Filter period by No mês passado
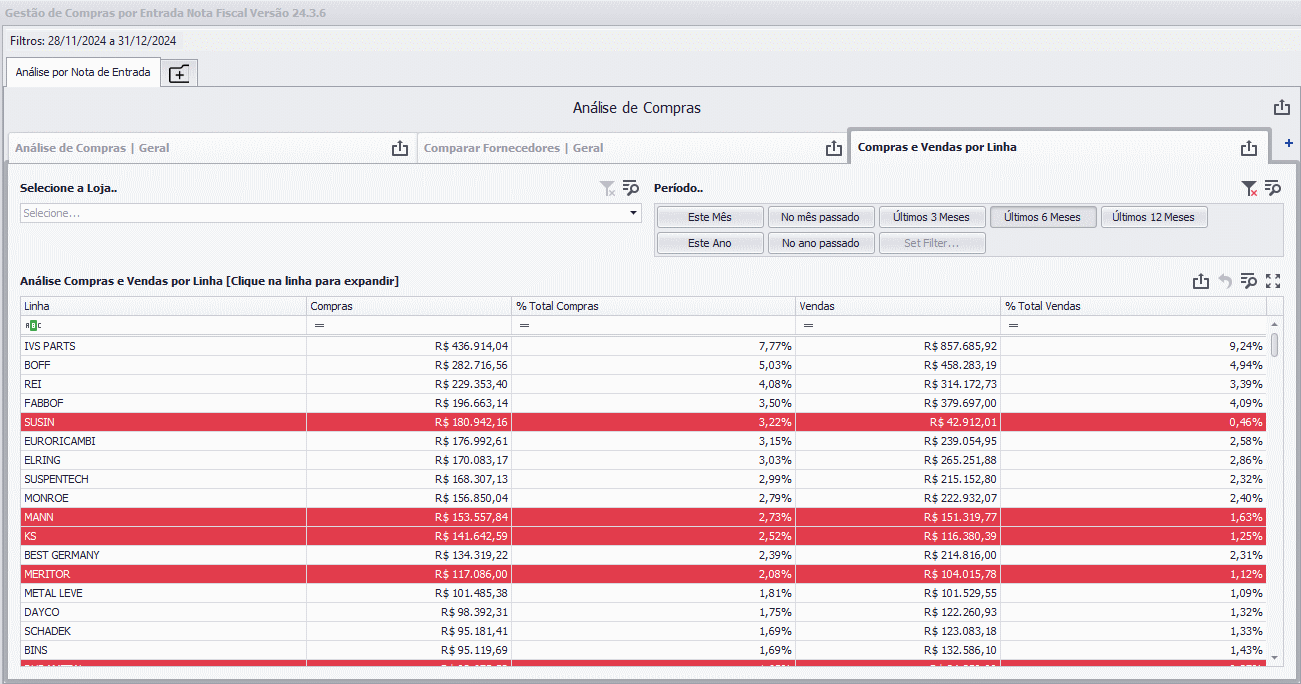 point(821,217)
